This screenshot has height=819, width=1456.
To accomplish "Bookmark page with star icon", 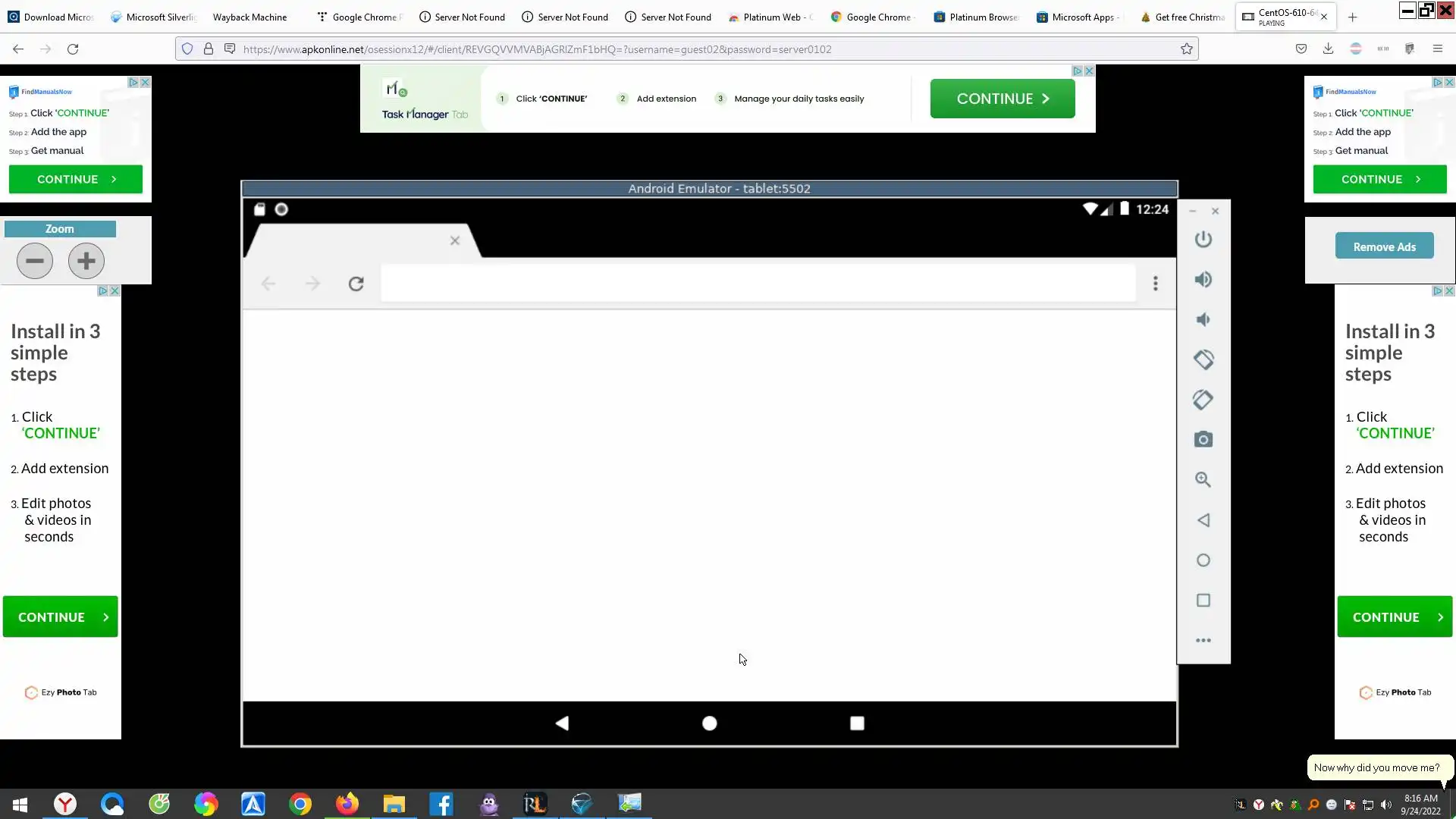I will point(1186,49).
